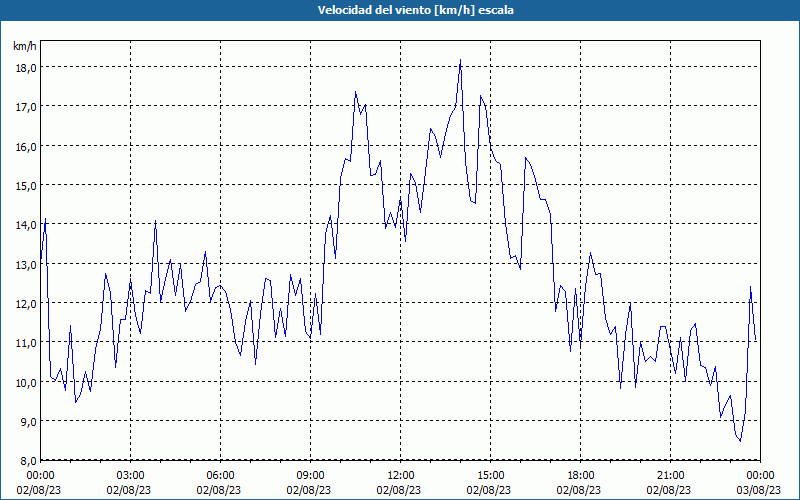Image resolution: width=800 pixels, height=500 pixels.
Task: Select the 12,0 y-axis label
Action: [26, 304]
